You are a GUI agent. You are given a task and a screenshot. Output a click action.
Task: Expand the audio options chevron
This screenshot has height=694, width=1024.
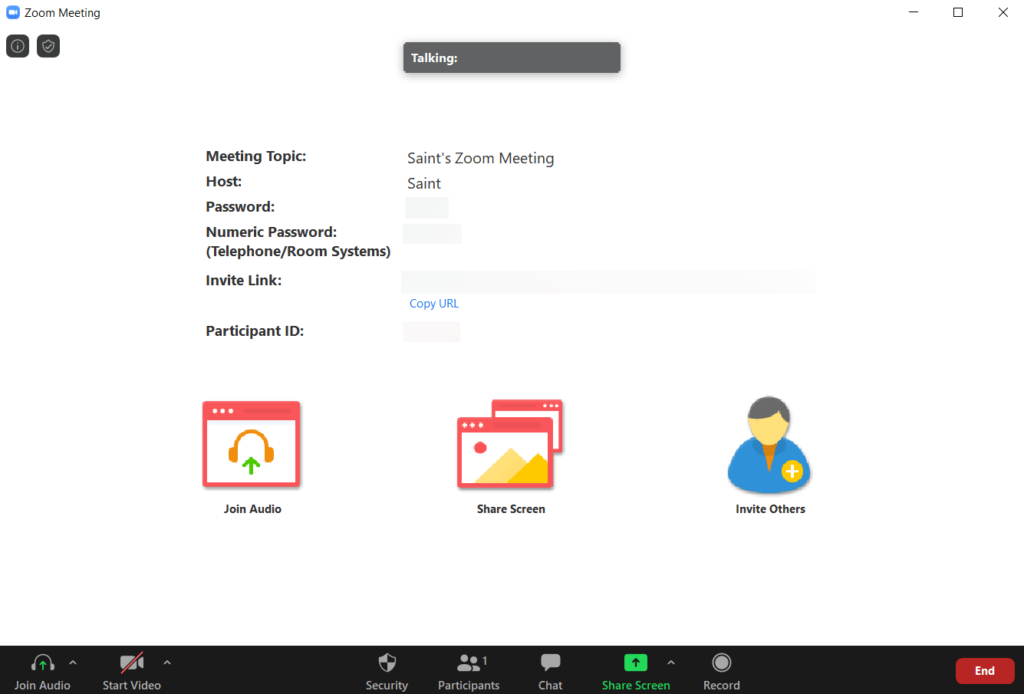click(74, 661)
